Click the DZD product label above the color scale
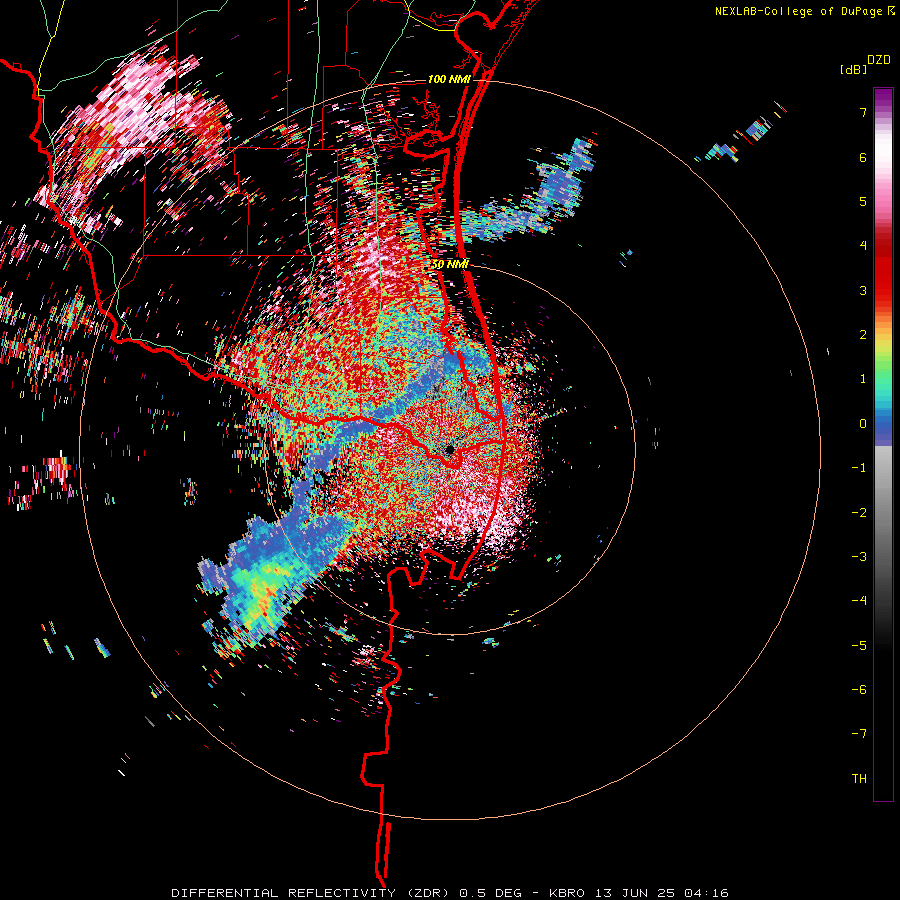Screen dimensions: 900x900 click(x=879, y=60)
